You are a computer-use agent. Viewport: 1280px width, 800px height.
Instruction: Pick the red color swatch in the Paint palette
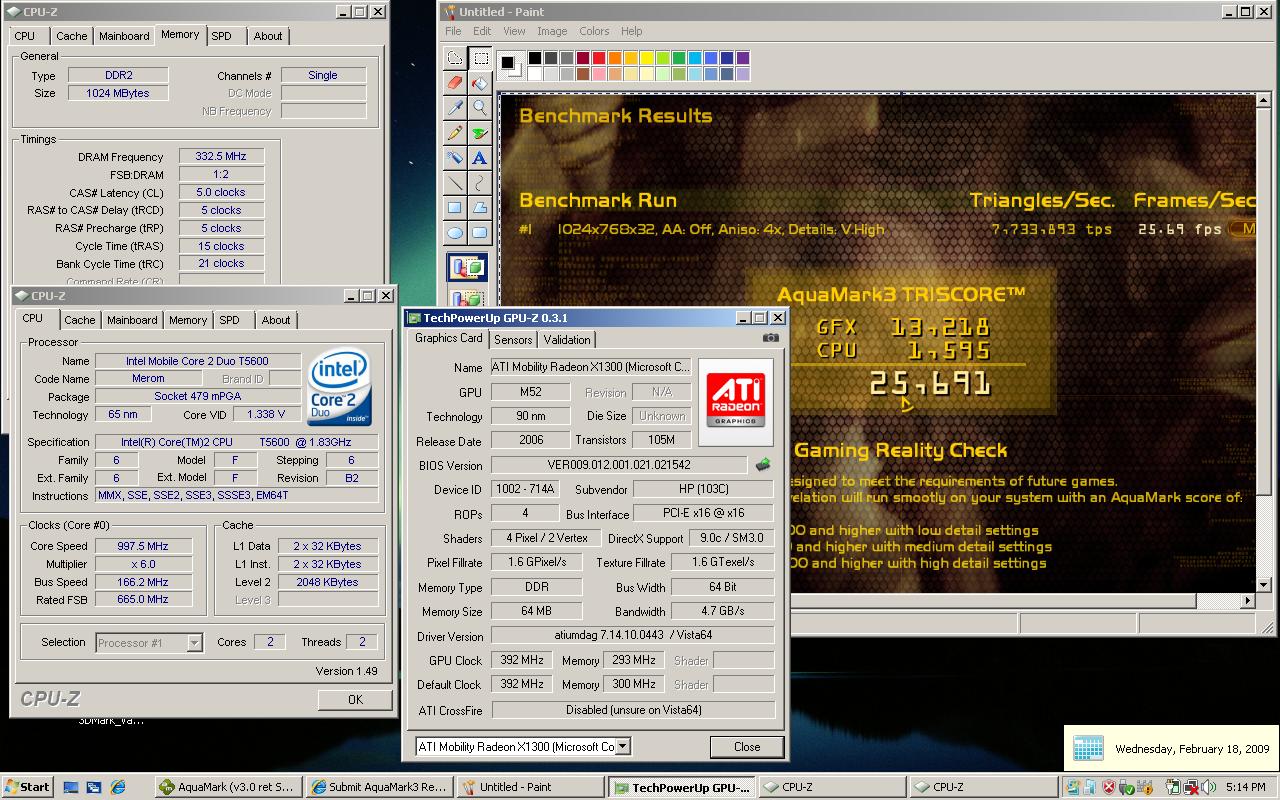pos(598,58)
